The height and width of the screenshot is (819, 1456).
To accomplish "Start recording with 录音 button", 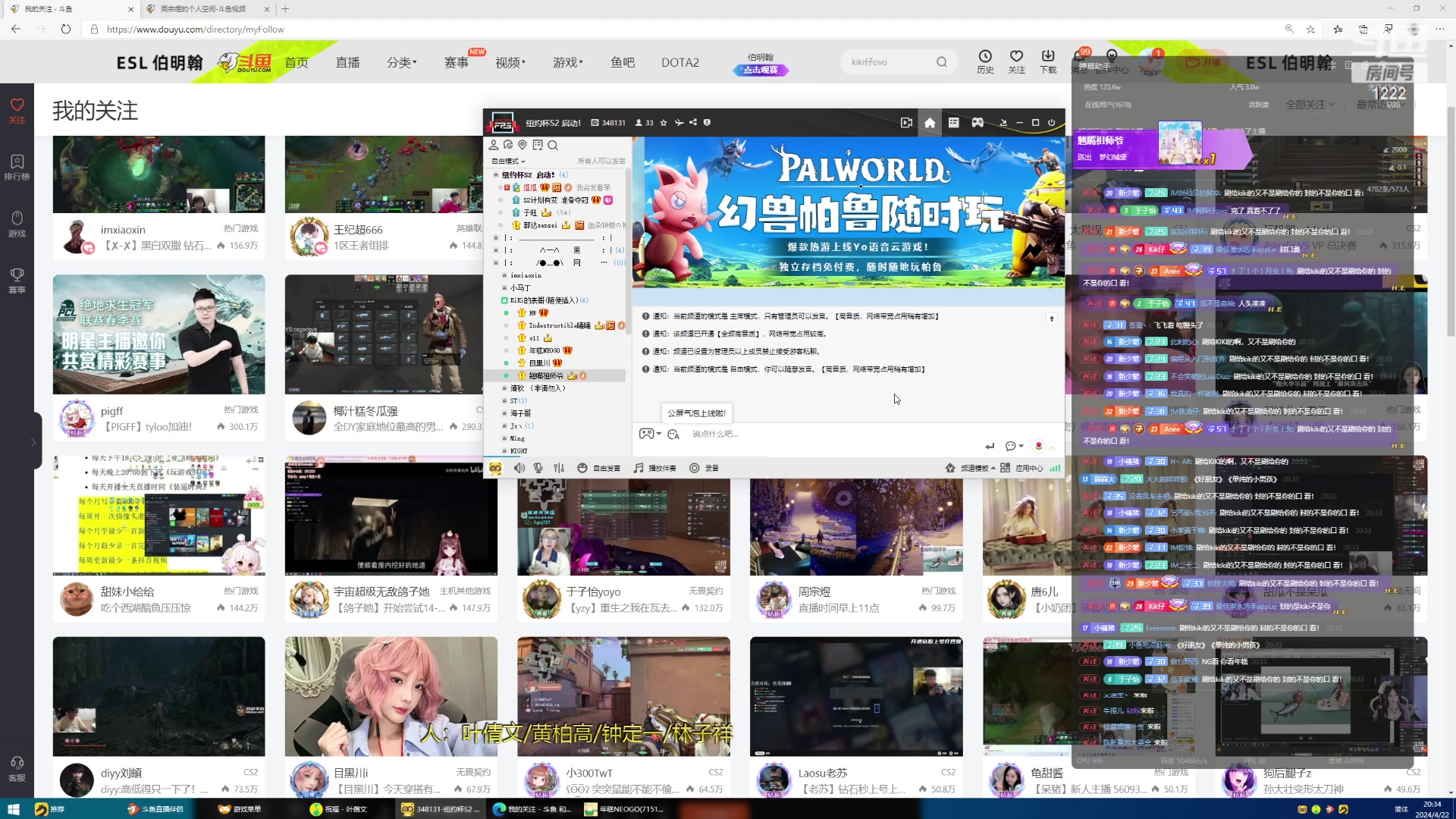I will pos(704,468).
